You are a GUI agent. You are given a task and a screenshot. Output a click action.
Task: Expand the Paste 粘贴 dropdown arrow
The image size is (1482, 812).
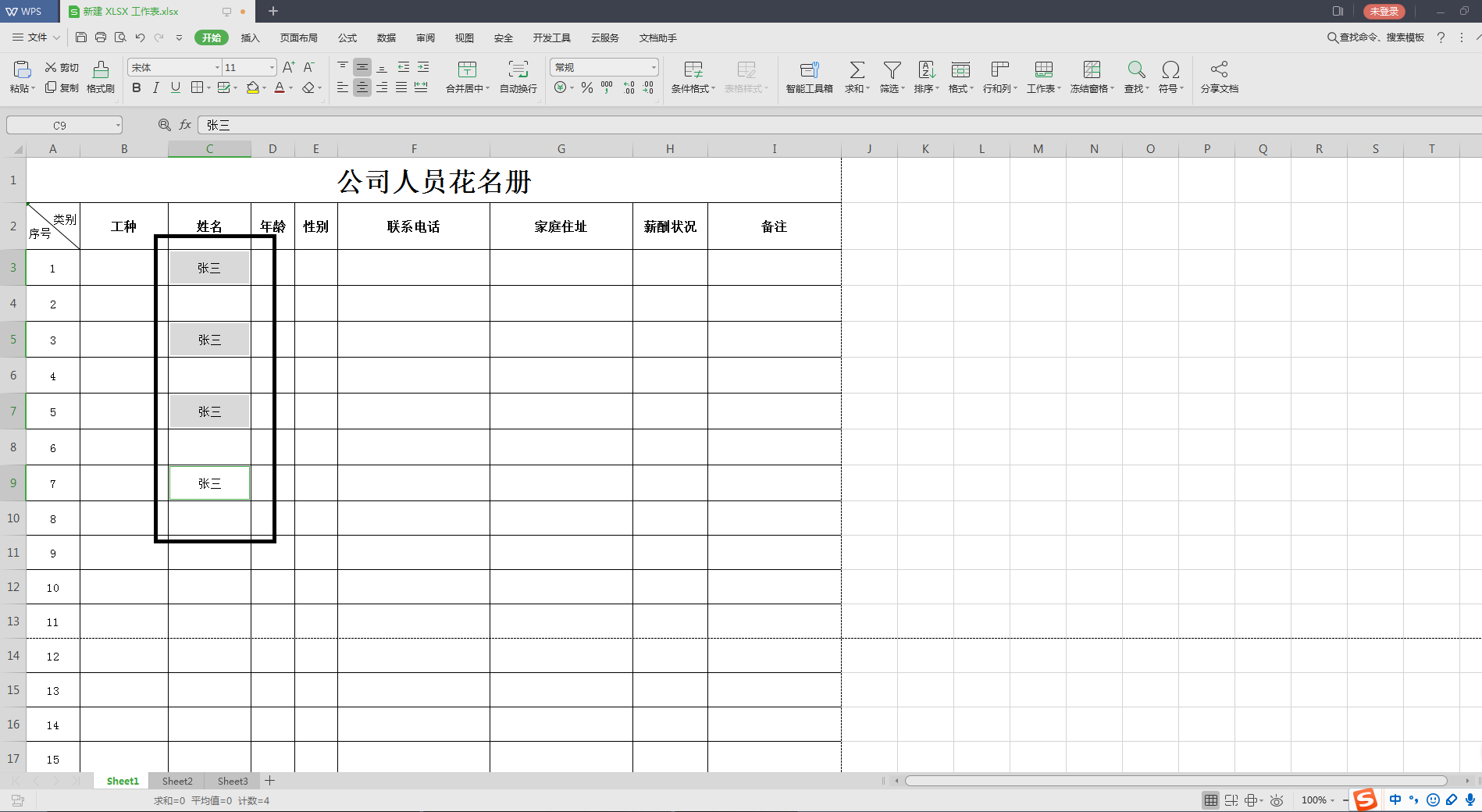(x=34, y=89)
